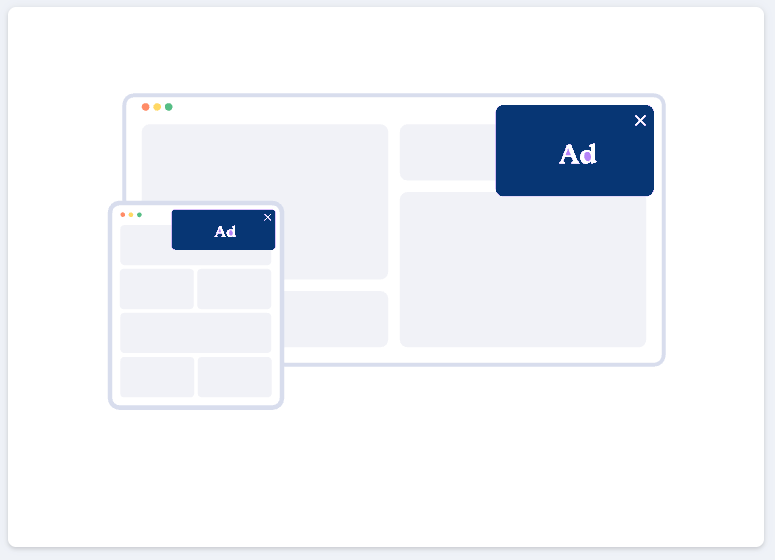
Task: Click the small Ad banner text
Action: pyautogui.click(x=225, y=232)
